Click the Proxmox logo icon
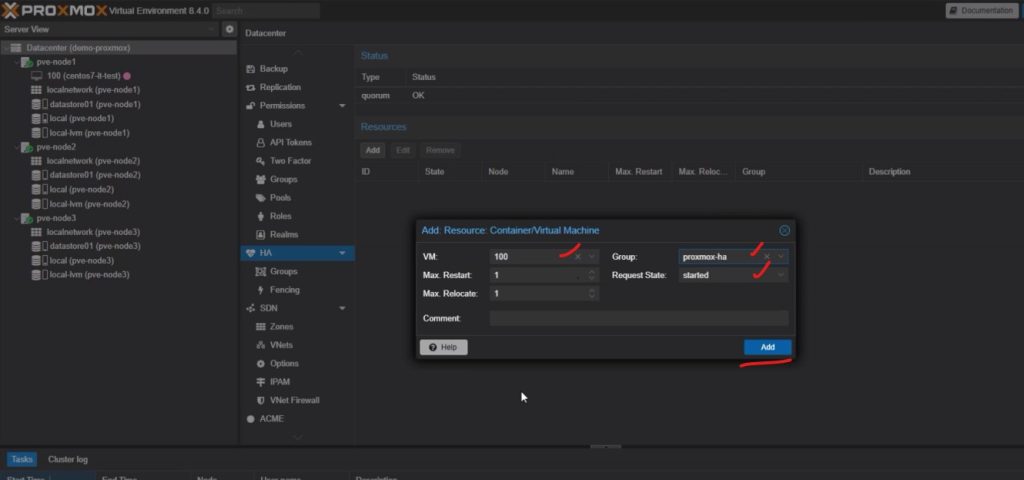The image size is (1024, 480). [x=10, y=10]
